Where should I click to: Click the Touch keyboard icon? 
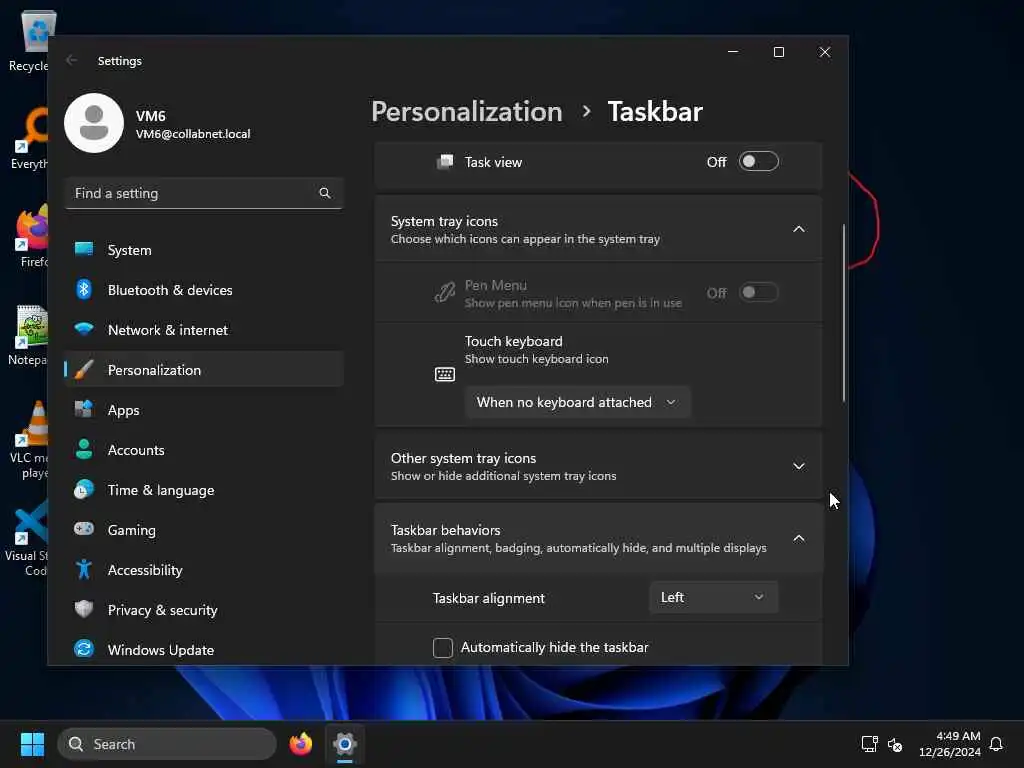[445, 374]
